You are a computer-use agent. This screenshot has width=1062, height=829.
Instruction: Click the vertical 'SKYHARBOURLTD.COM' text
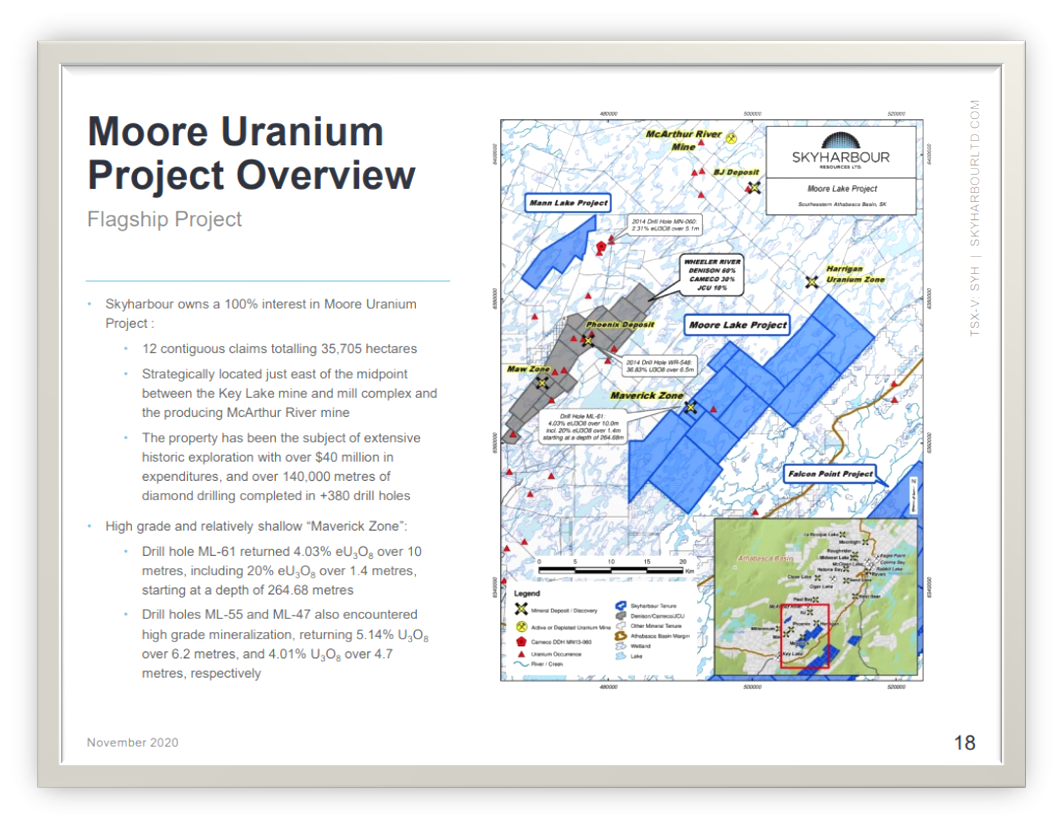[975, 173]
